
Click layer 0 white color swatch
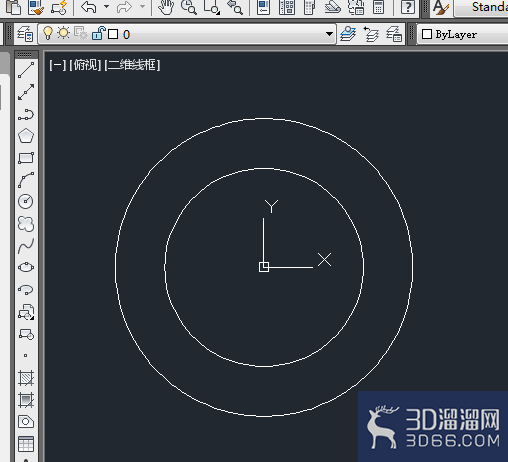[113, 34]
